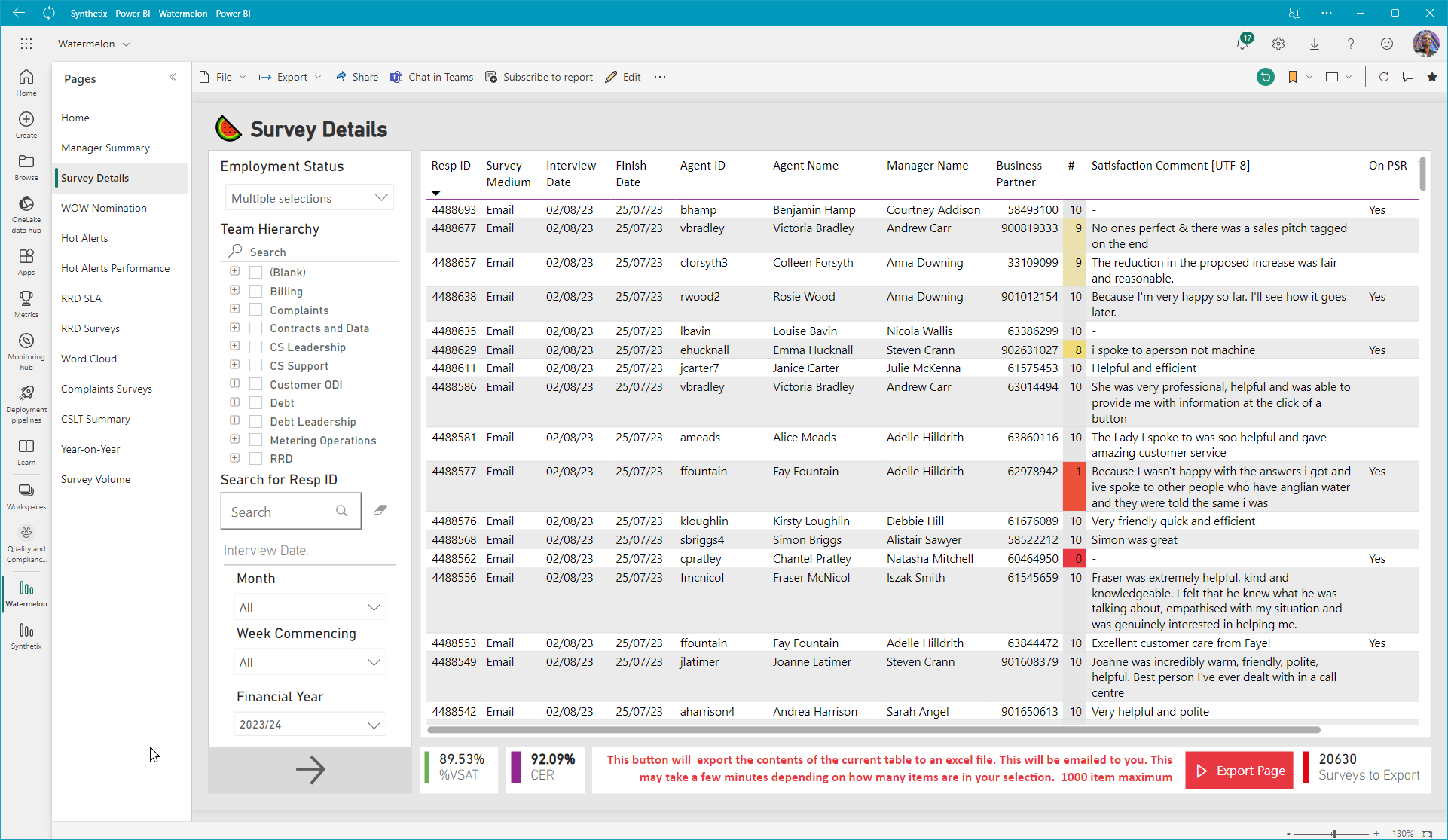Screen dimensions: 1448x840
Task: Open the Financial Year dropdown
Action: pyautogui.click(x=310, y=725)
